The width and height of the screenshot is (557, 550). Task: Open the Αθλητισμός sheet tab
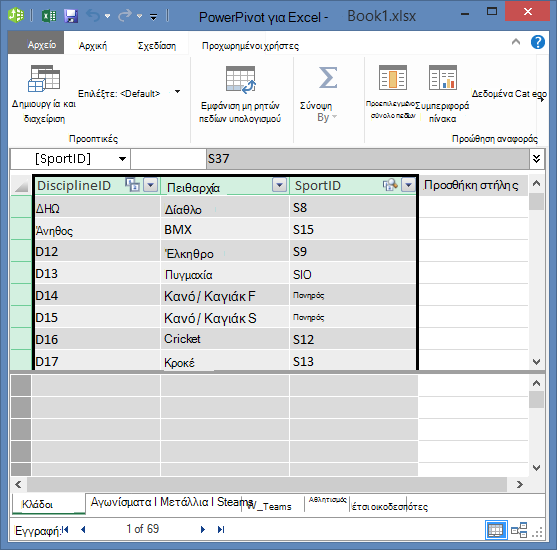click(x=327, y=500)
